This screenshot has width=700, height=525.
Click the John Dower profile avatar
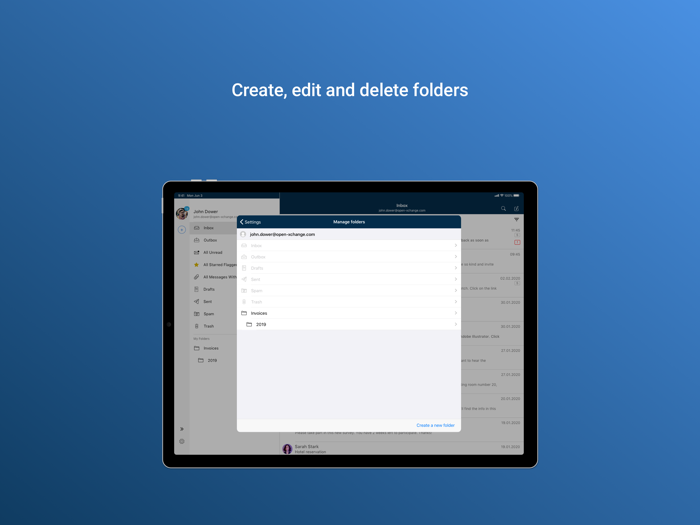click(x=182, y=213)
